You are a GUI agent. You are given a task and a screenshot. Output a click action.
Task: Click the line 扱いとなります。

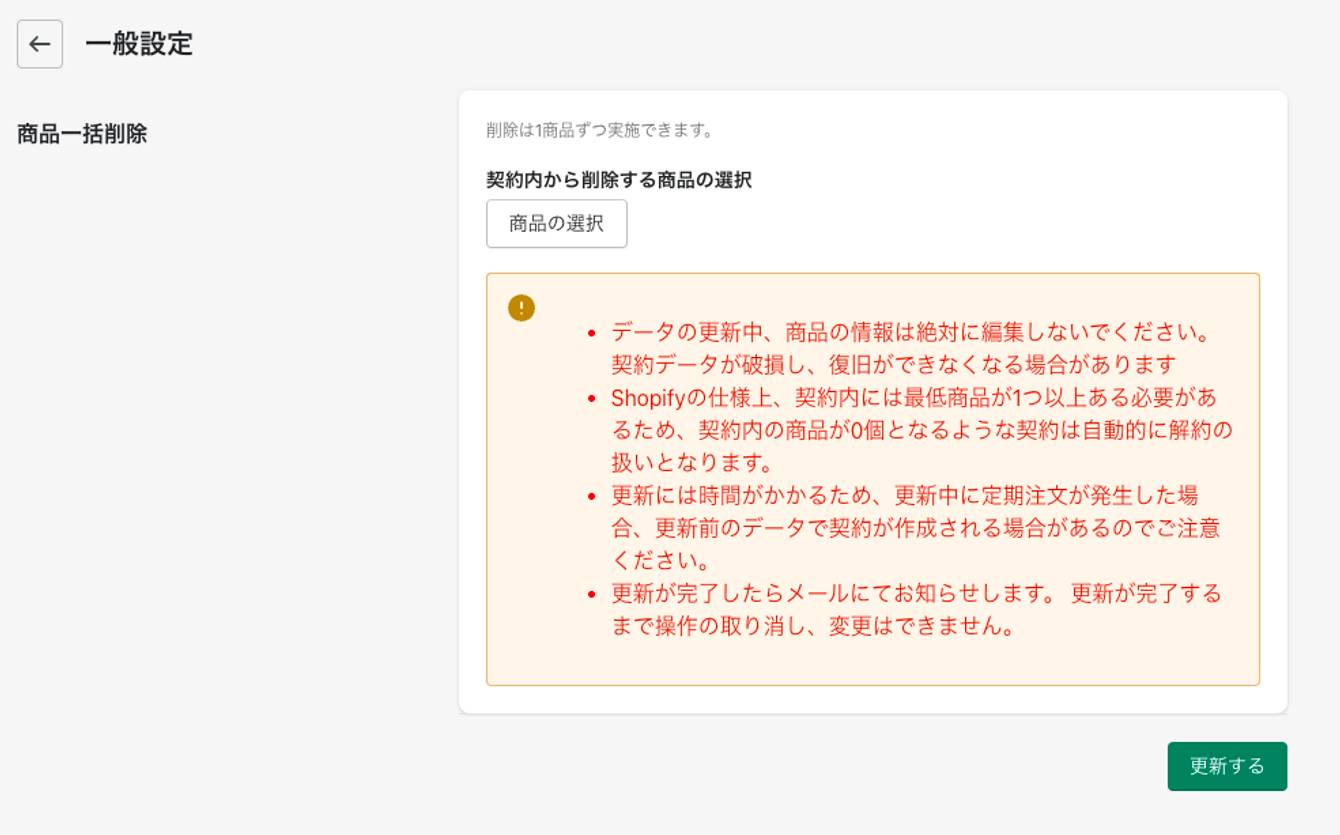pos(692,463)
